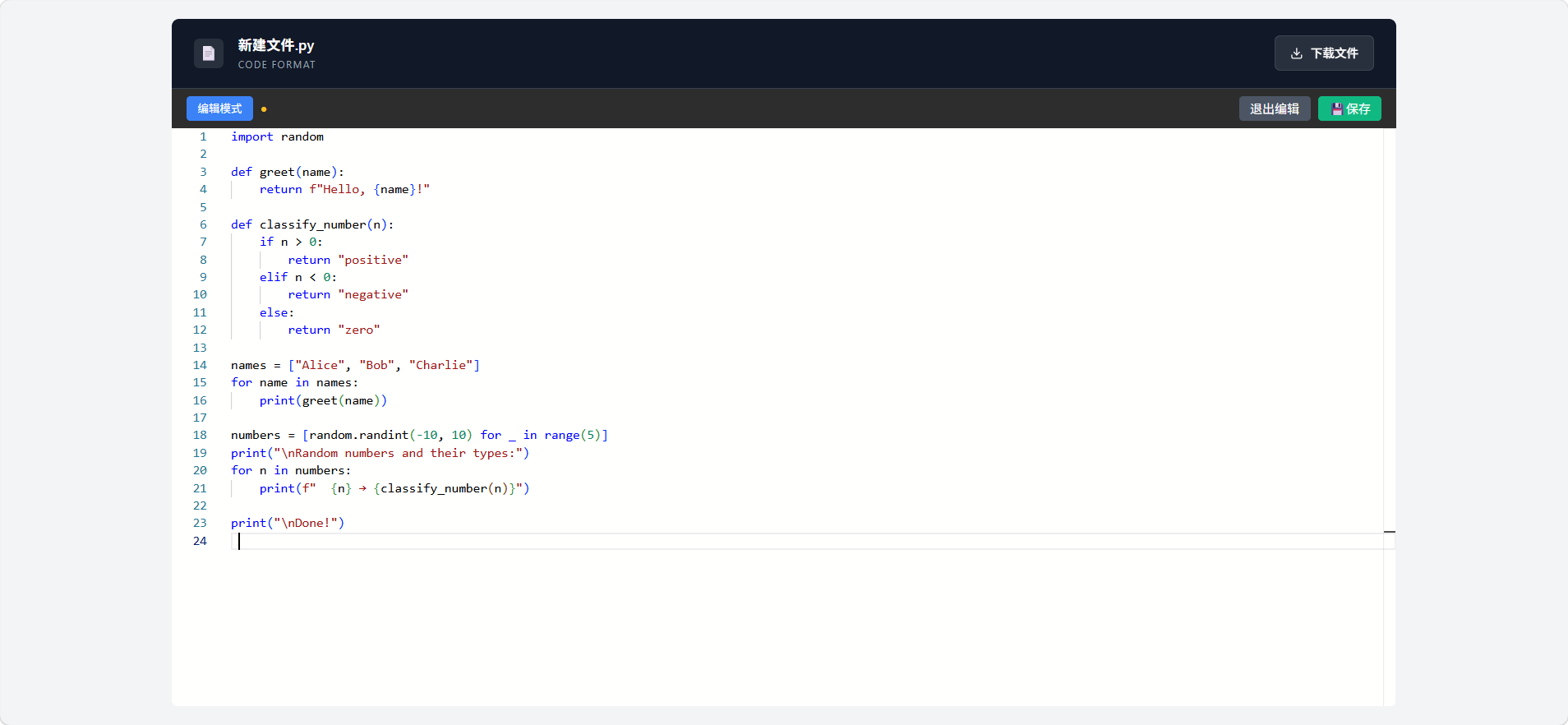The height and width of the screenshot is (725, 1568).
Task: Click 'for n in numbers:' line
Action: [291, 470]
